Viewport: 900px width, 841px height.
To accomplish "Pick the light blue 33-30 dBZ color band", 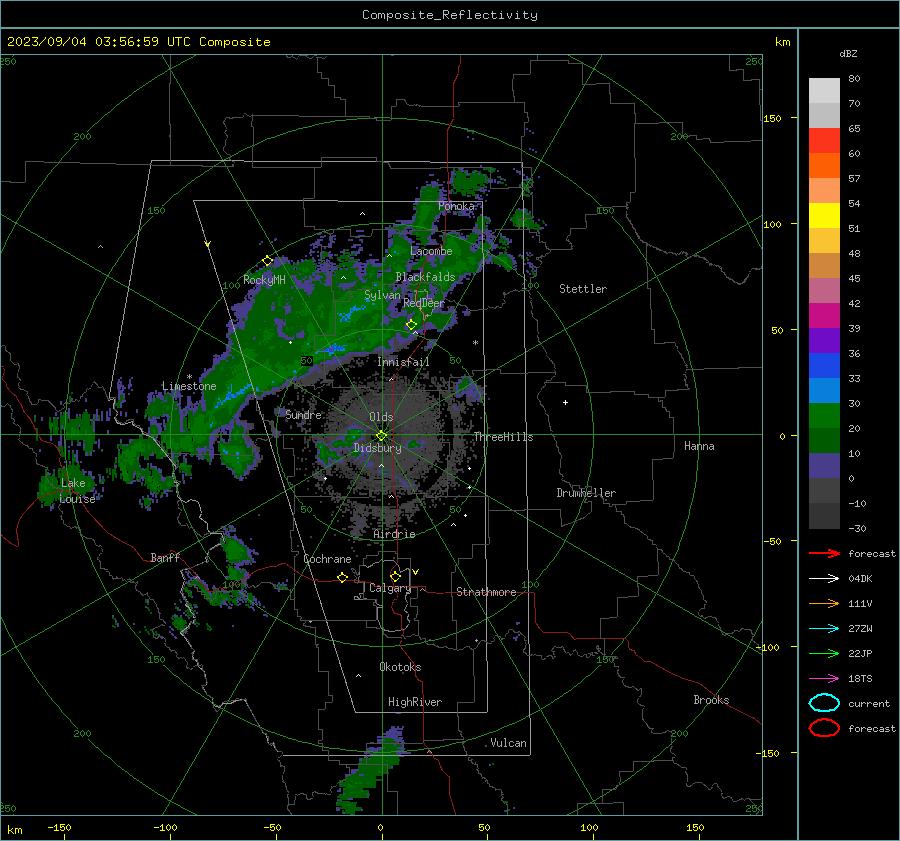I will point(824,390).
